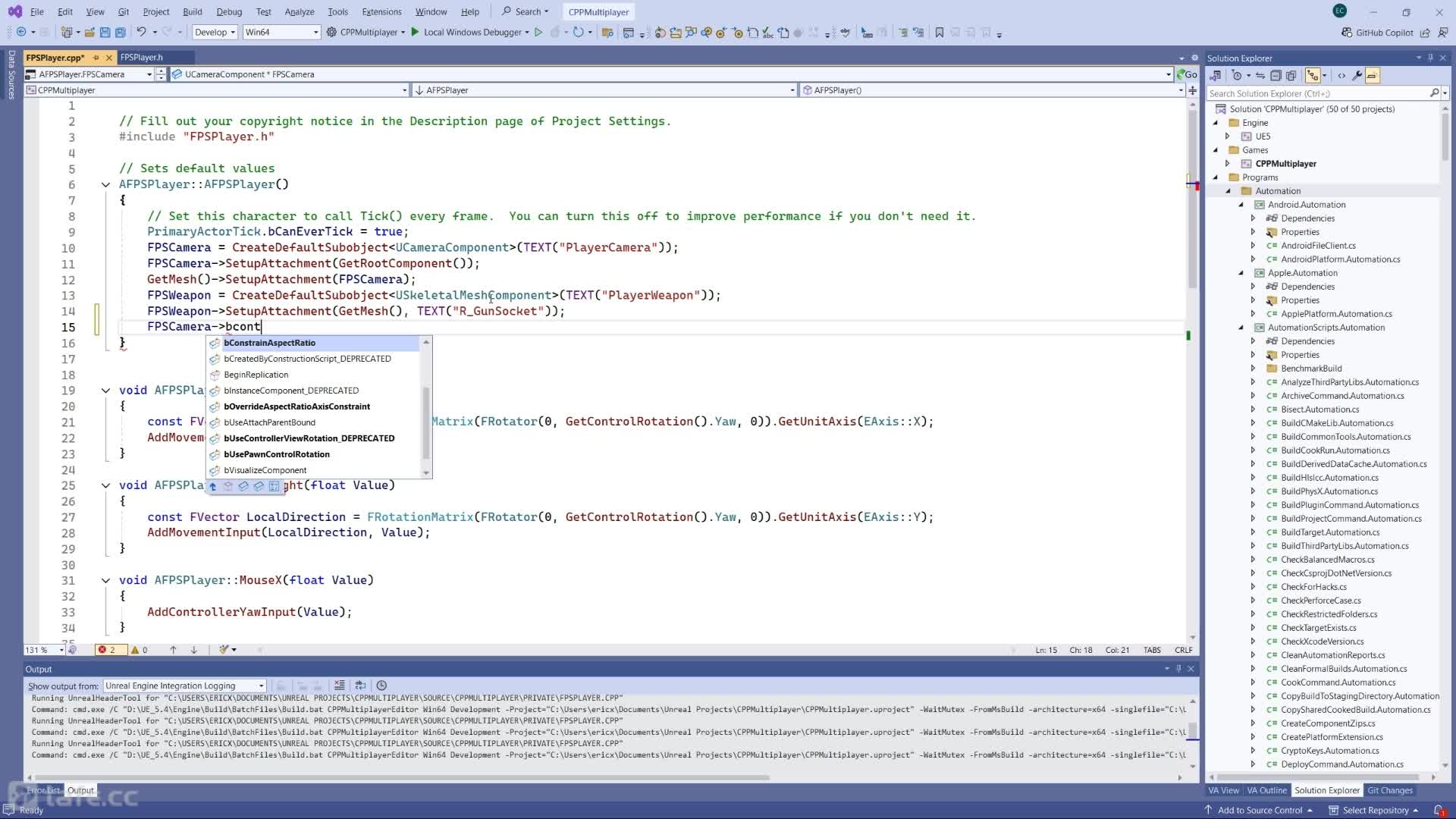Switch to the Git Changes tab

[x=1390, y=790]
